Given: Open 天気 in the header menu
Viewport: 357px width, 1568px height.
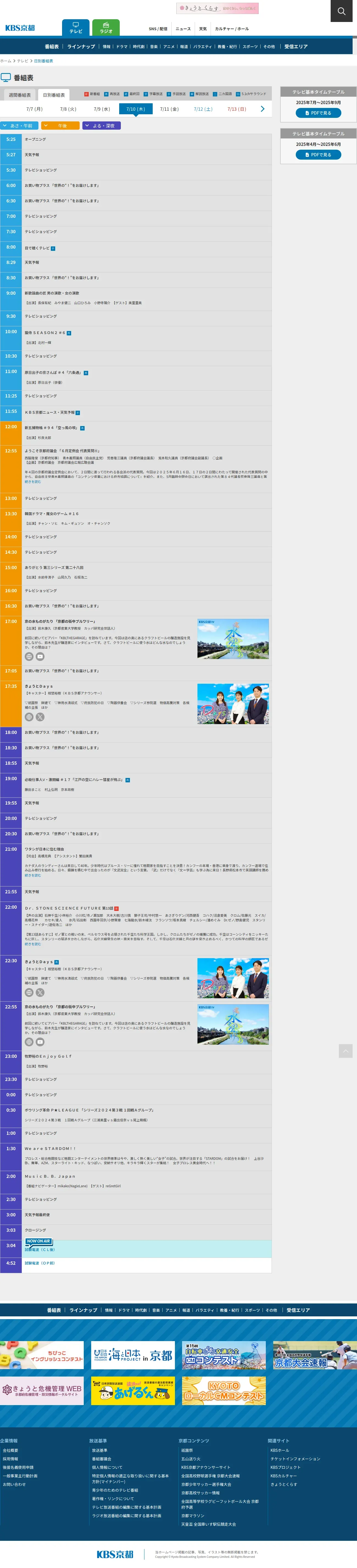Looking at the screenshot, I should [x=203, y=29].
